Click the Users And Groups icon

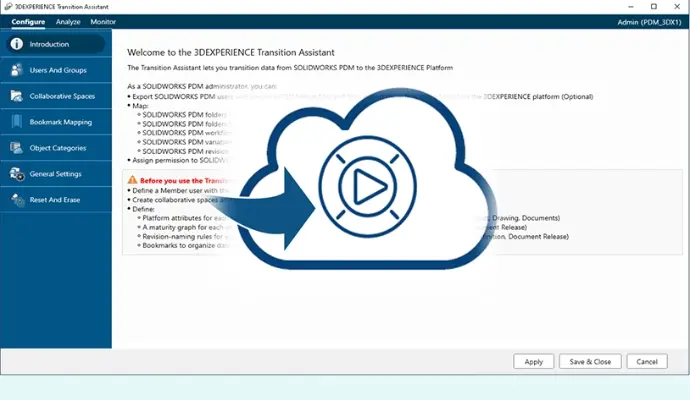17,70
